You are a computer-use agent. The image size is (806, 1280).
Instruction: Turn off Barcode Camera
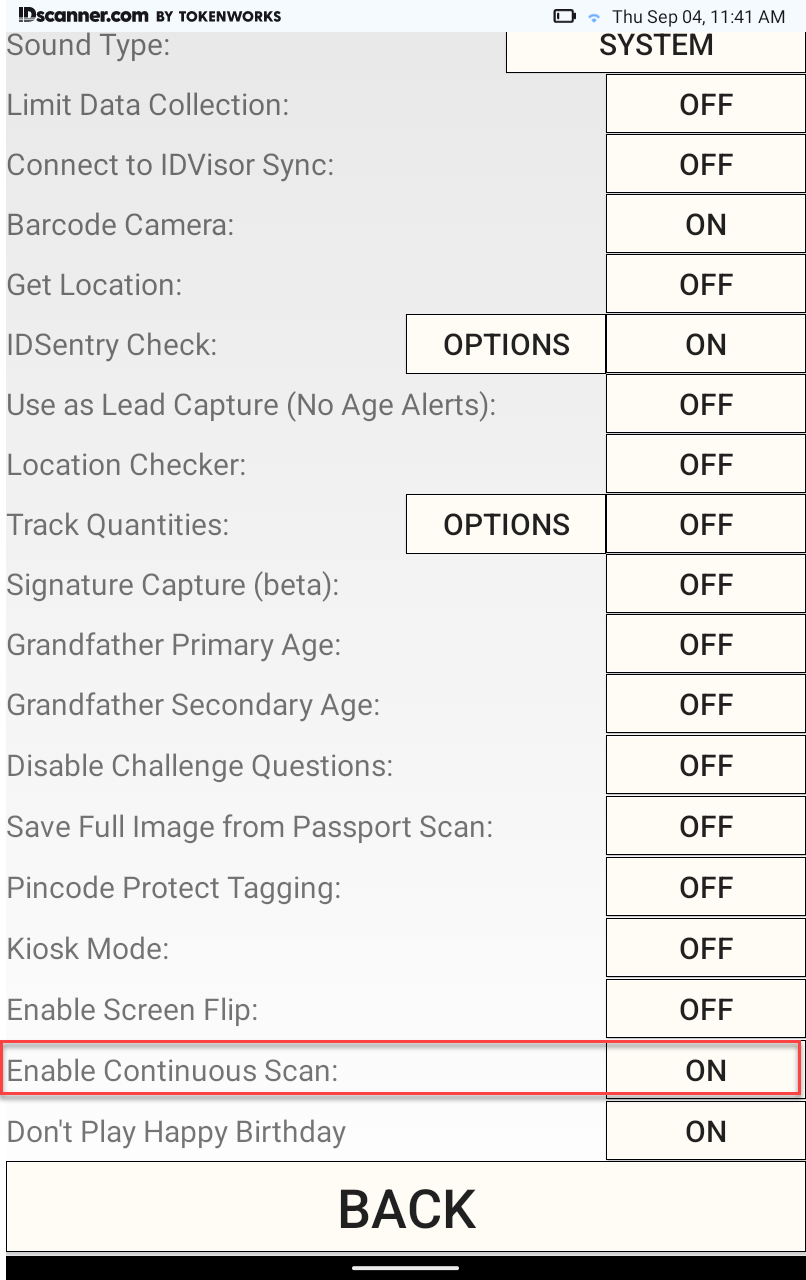(x=706, y=224)
